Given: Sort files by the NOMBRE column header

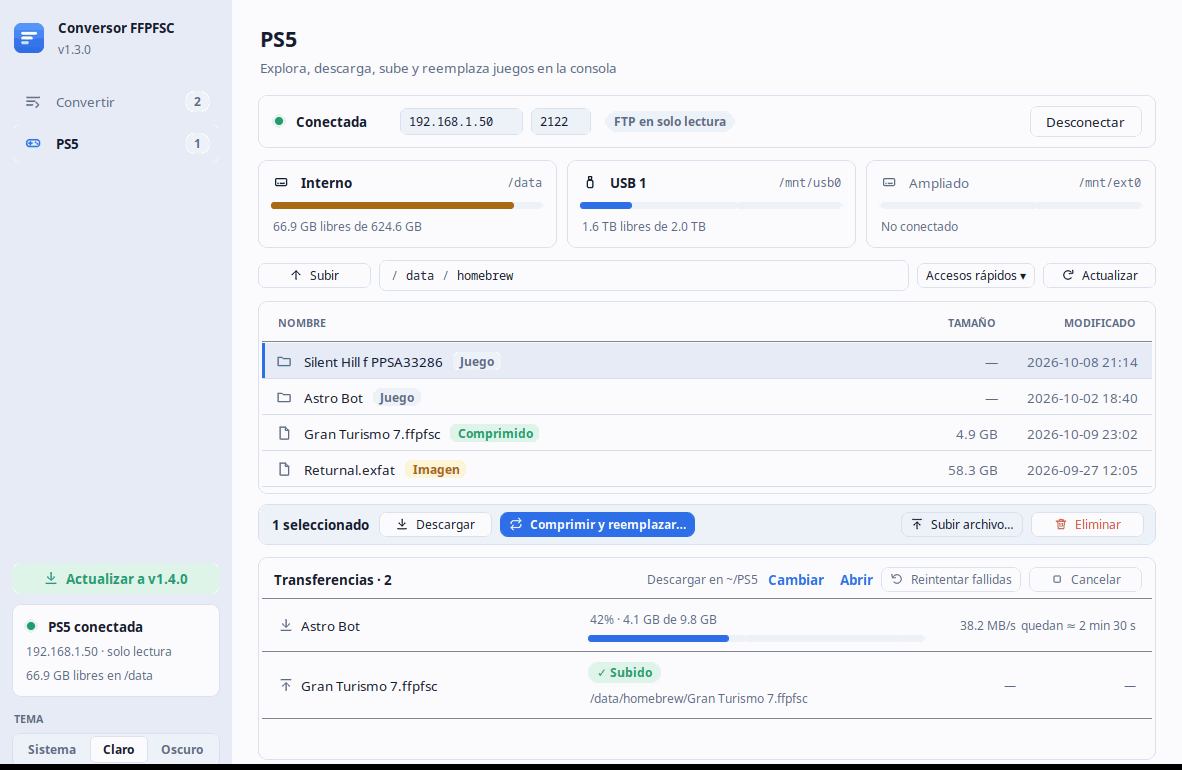Looking at the screenshot, I should (x=302, y=323).
